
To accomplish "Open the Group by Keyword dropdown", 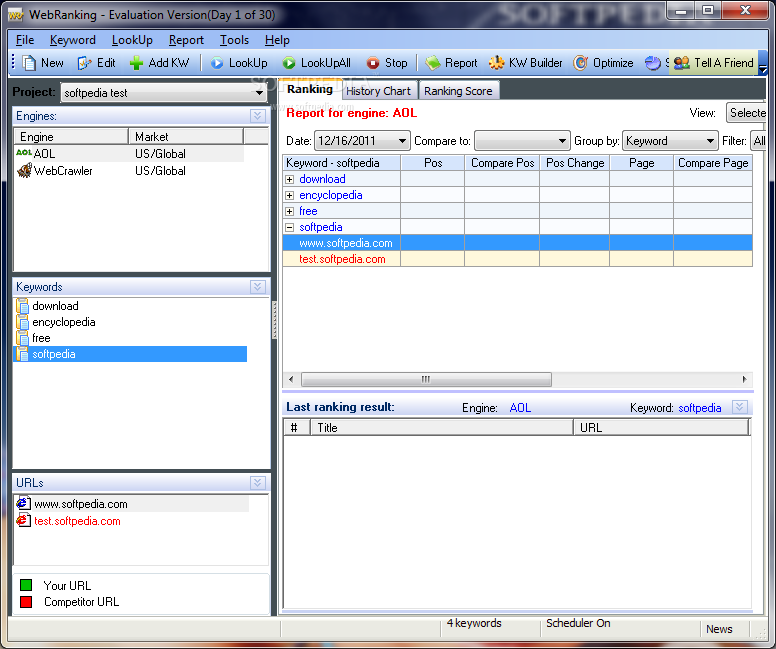I will point(710,141).
